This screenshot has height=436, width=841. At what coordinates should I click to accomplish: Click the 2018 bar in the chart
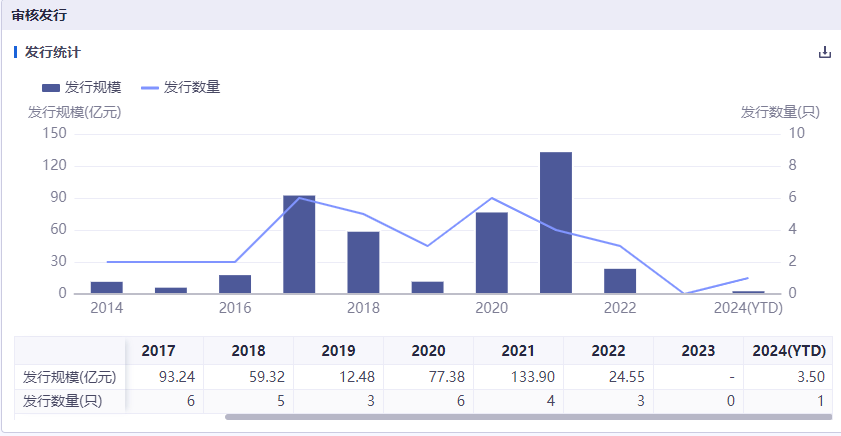pos(363,262)
